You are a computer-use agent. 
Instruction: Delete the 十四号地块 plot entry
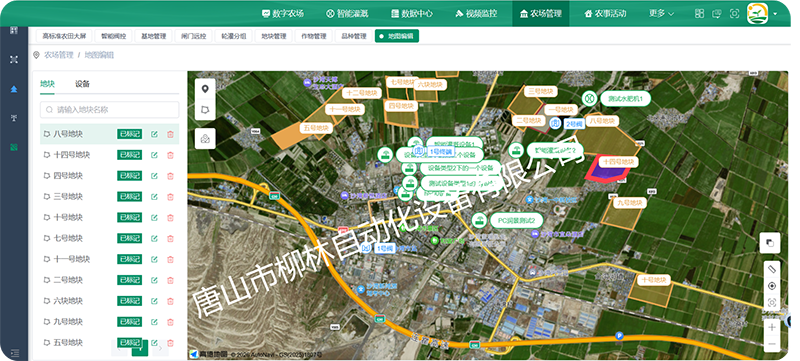[x=170, y=155]
